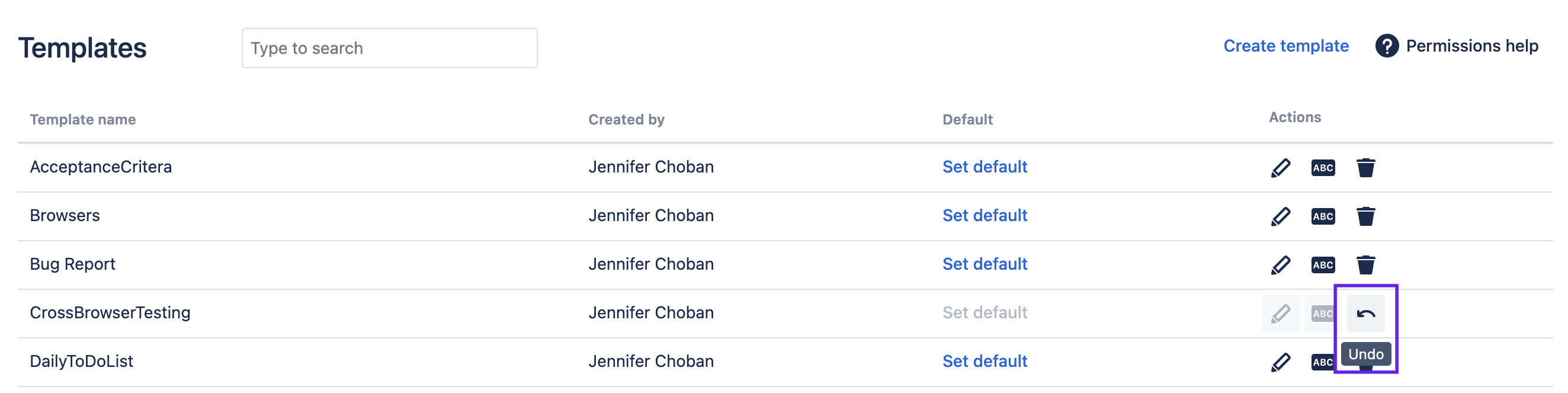
Task: Click ABC rename icon for Bug Report
Action: click(x=1323, y=265)
